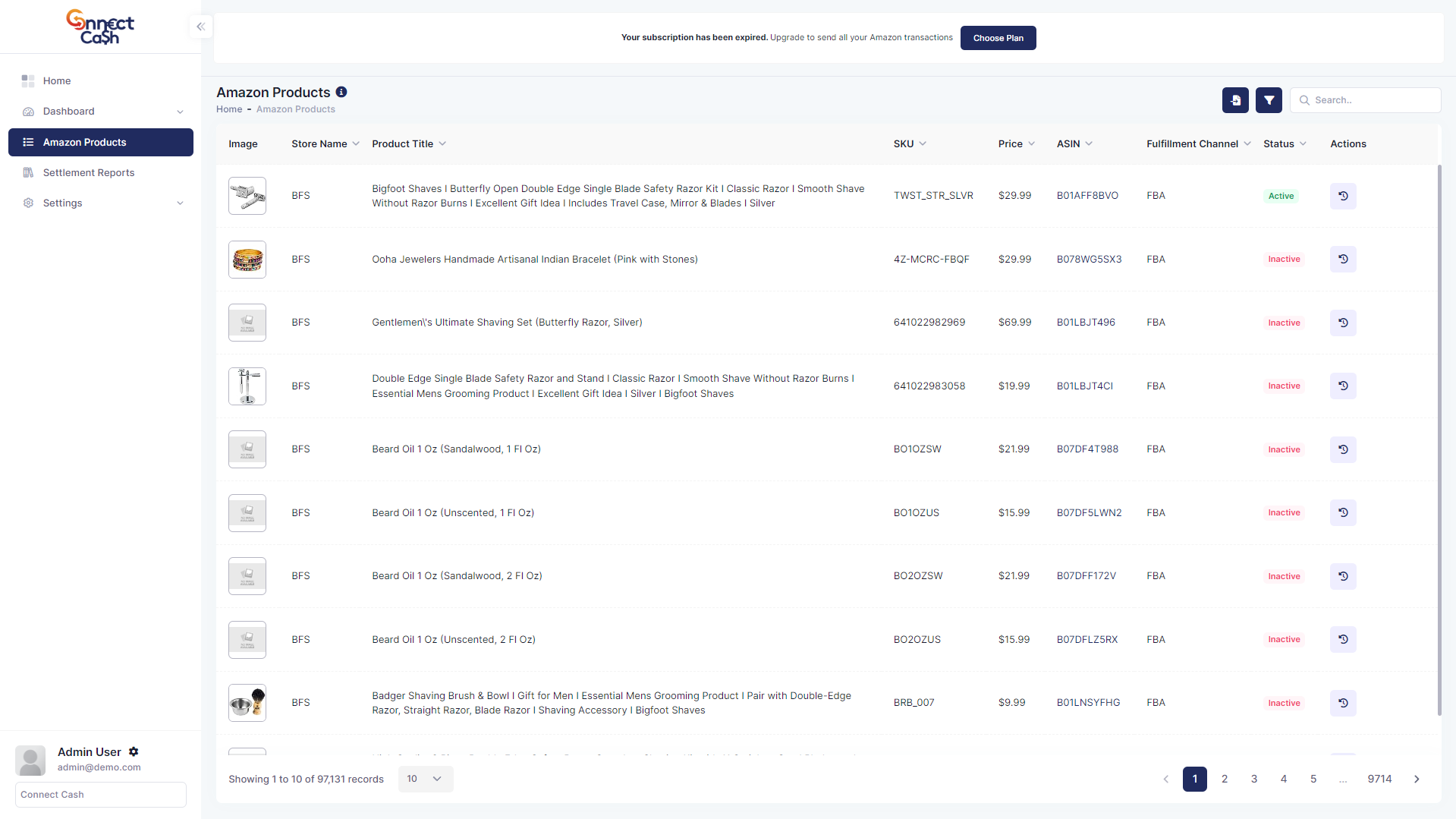Viewport: 1456px width, 819px height.
Task: Go to Home in the sidebar
Action: pos(57,81)
